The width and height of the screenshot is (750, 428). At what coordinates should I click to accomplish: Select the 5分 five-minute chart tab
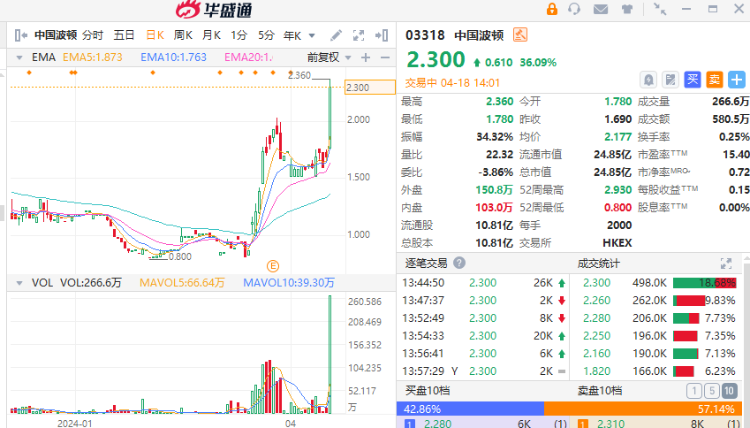266,35
